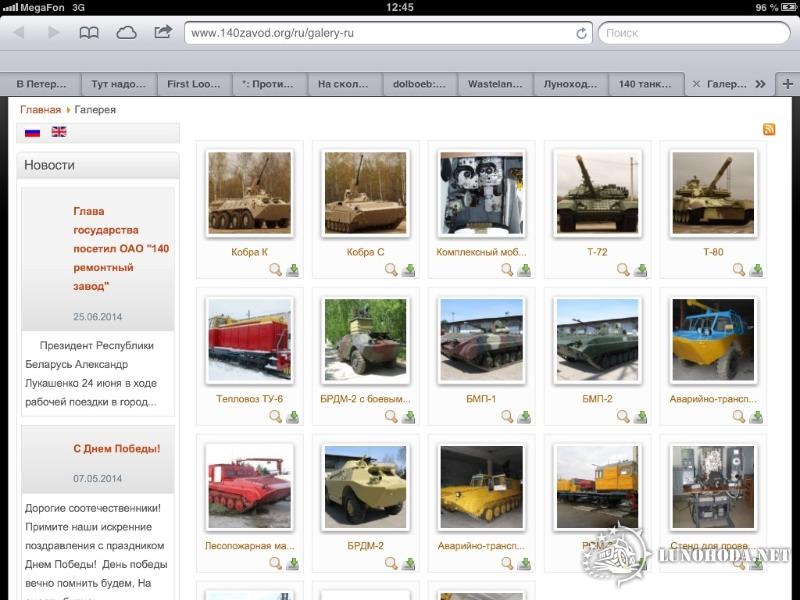Tap the share icon in toolbar
This screenshot has height=600, width=800.
(163, 32)
